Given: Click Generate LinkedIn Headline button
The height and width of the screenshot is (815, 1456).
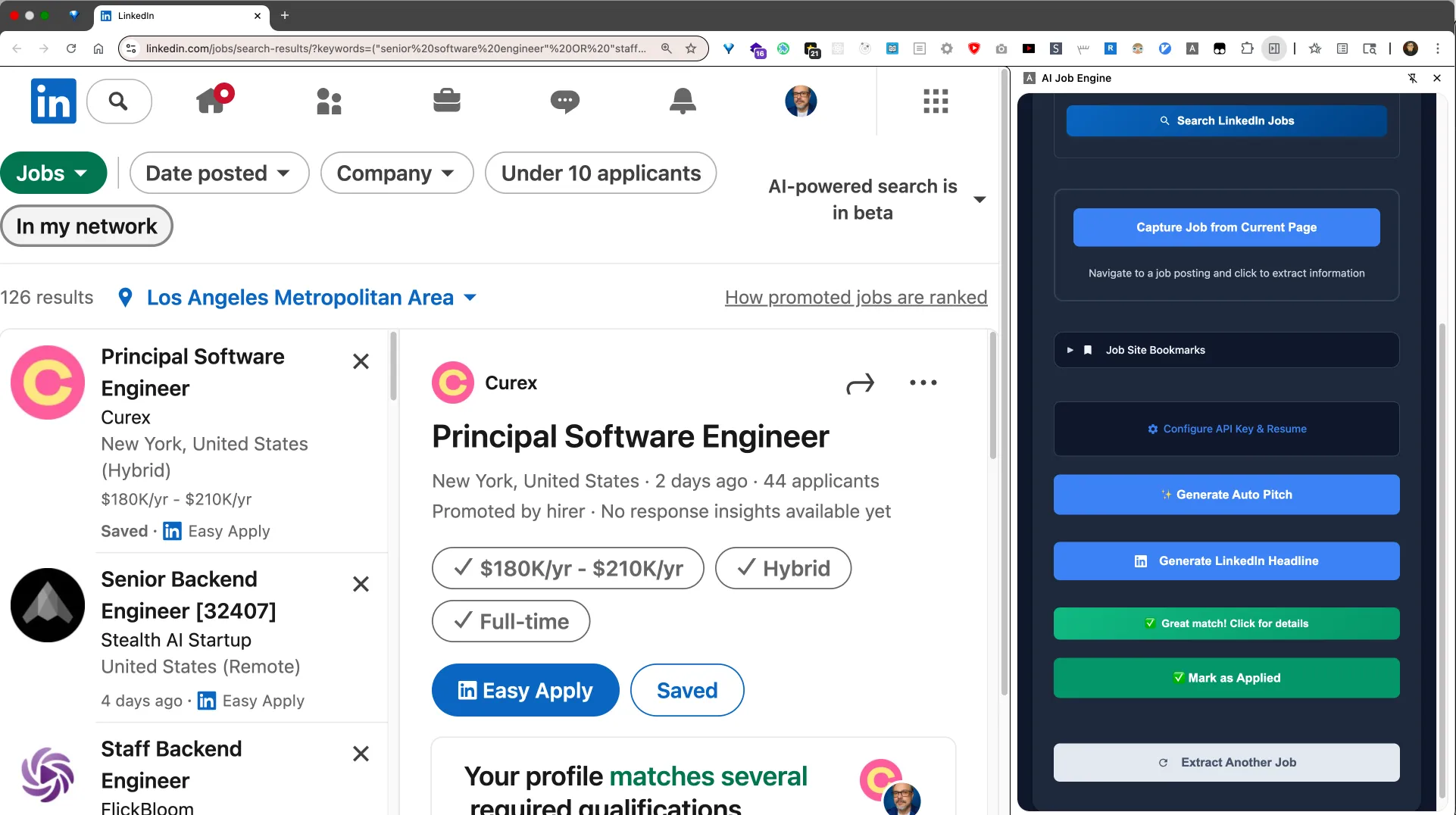Looking at the screenshot, I should (x=1226, y=561).
